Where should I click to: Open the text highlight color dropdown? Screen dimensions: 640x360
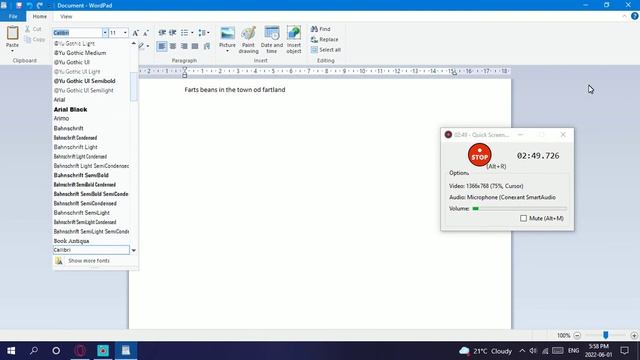coord(148,46)
